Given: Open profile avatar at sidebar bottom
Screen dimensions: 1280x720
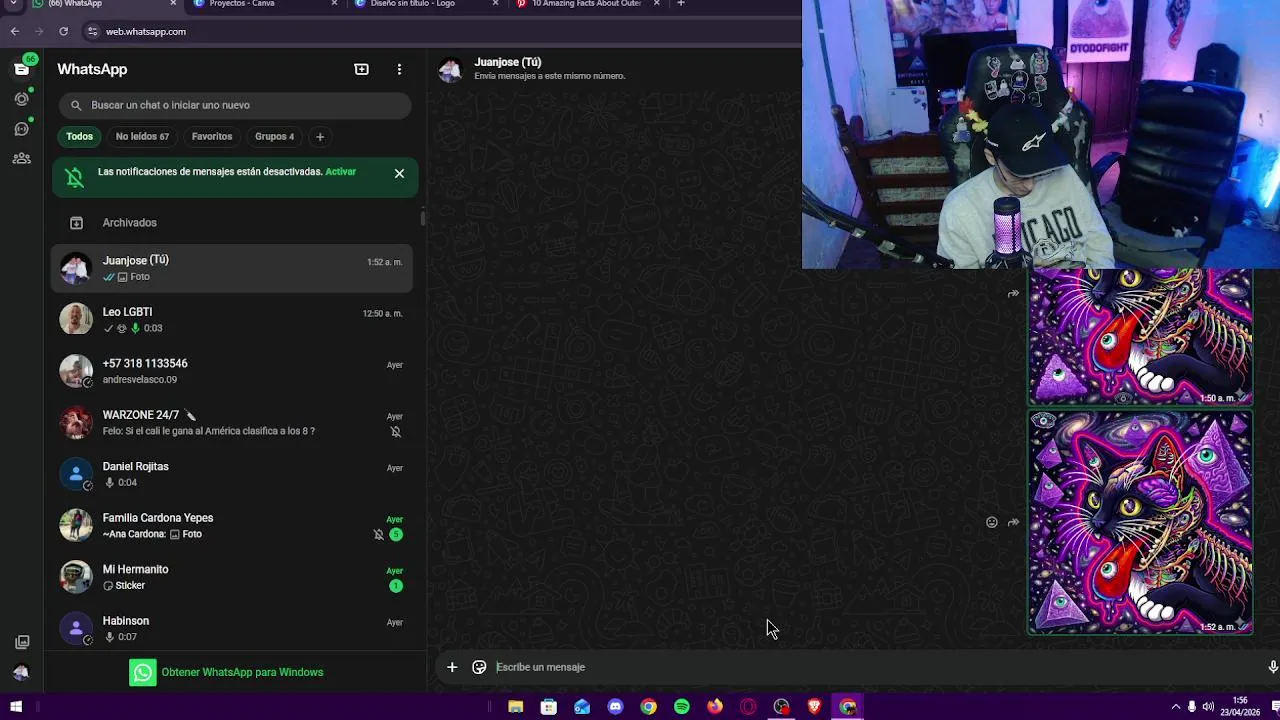Looking at the screenshot, I should [x=21, y=672].
